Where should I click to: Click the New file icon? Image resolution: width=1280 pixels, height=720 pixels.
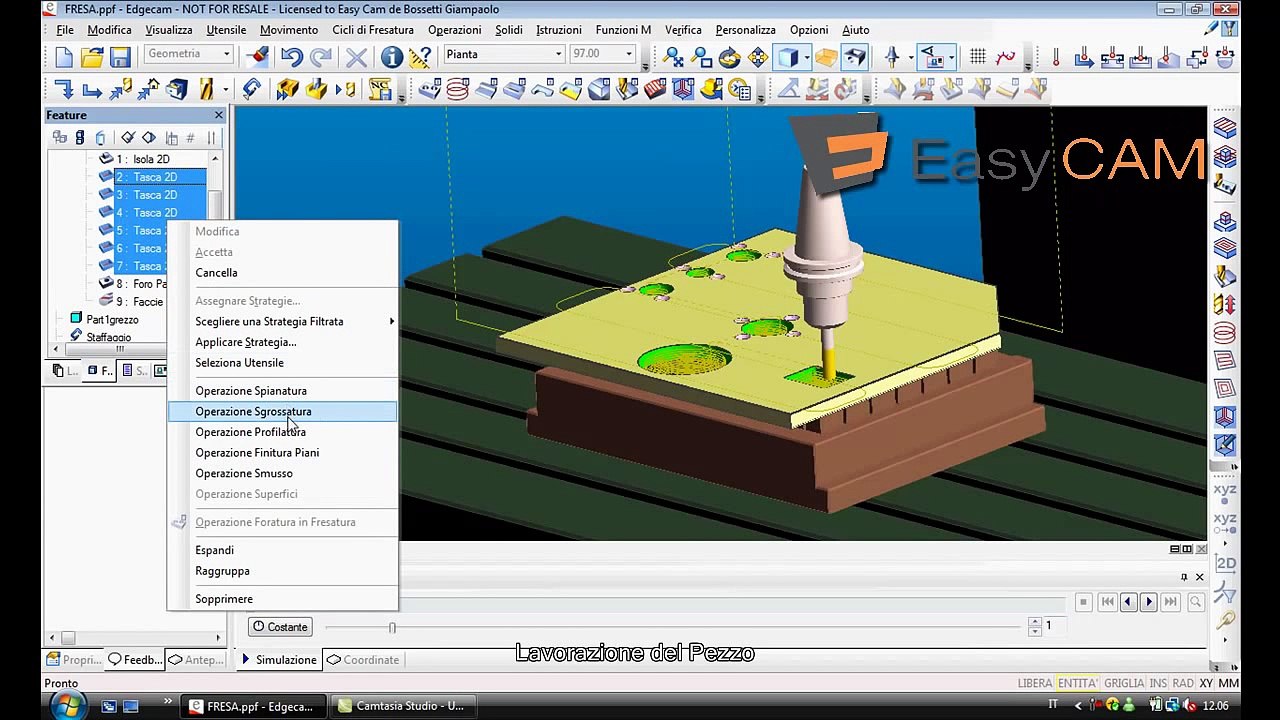point(64,57)
